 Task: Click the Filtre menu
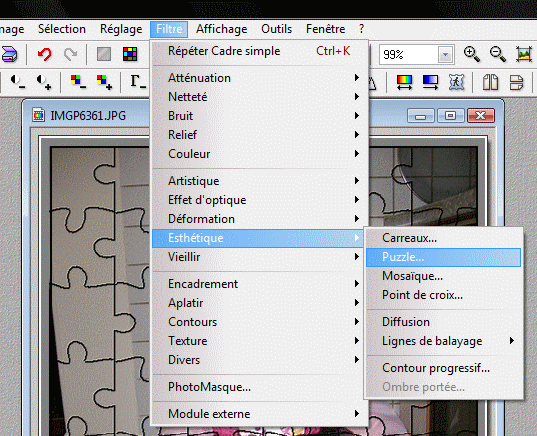(169, 29)
